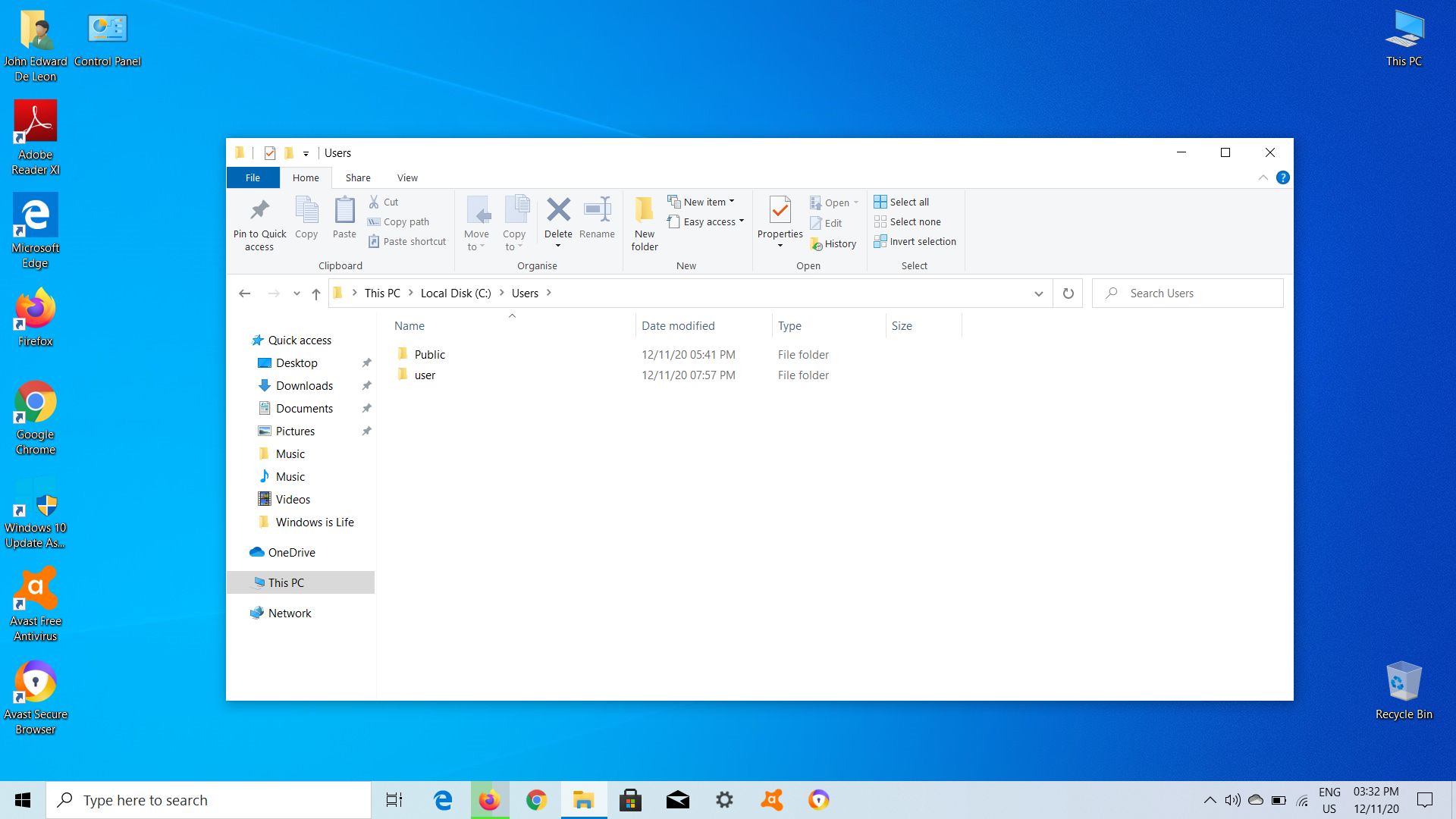Open the File tab menu
Image resolution: width=1456 pixels, height=819 pixels.
253,177
